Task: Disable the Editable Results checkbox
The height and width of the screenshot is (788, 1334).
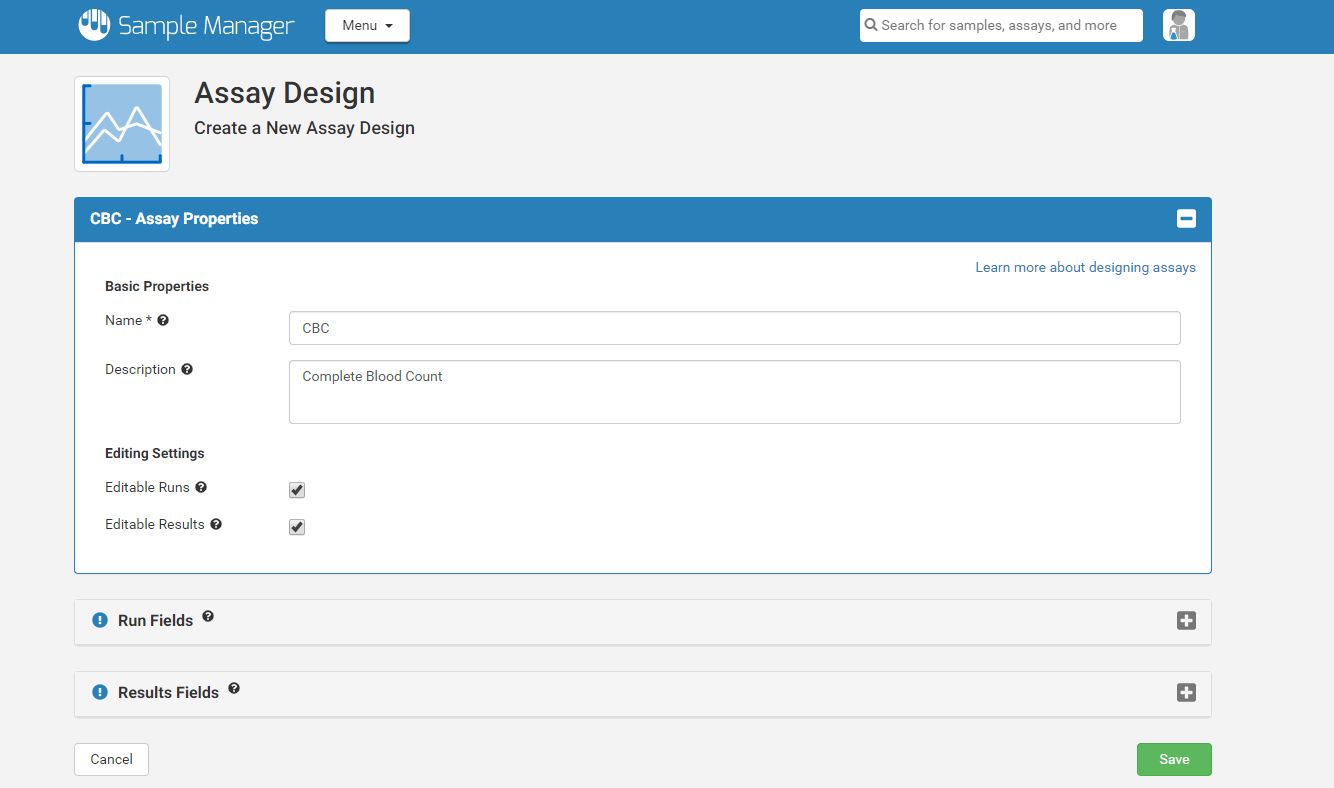Action: click(x=296, y=526)
